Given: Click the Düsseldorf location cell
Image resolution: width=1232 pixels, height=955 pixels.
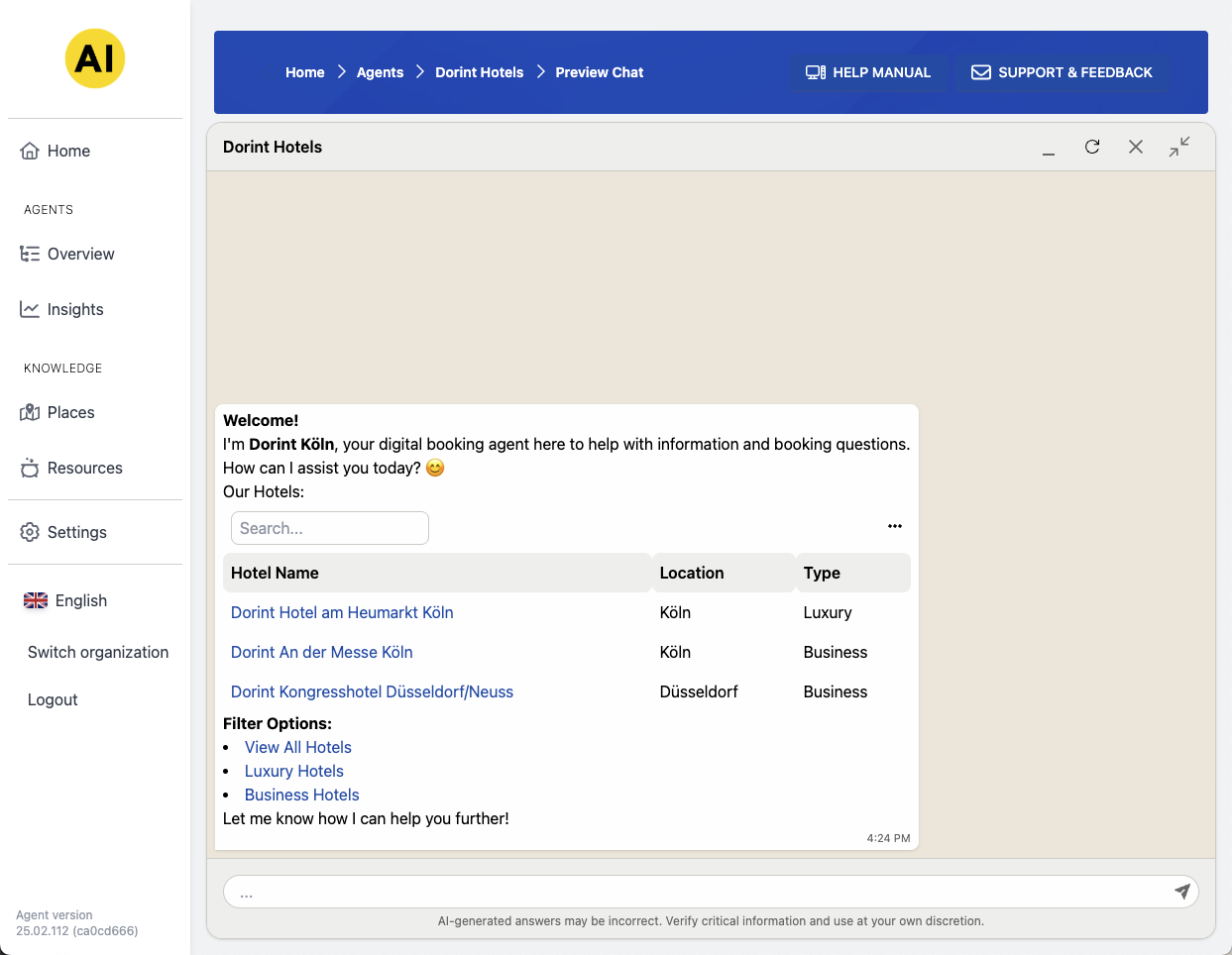Looking at the screenshot, I should (x=699, y=691).
